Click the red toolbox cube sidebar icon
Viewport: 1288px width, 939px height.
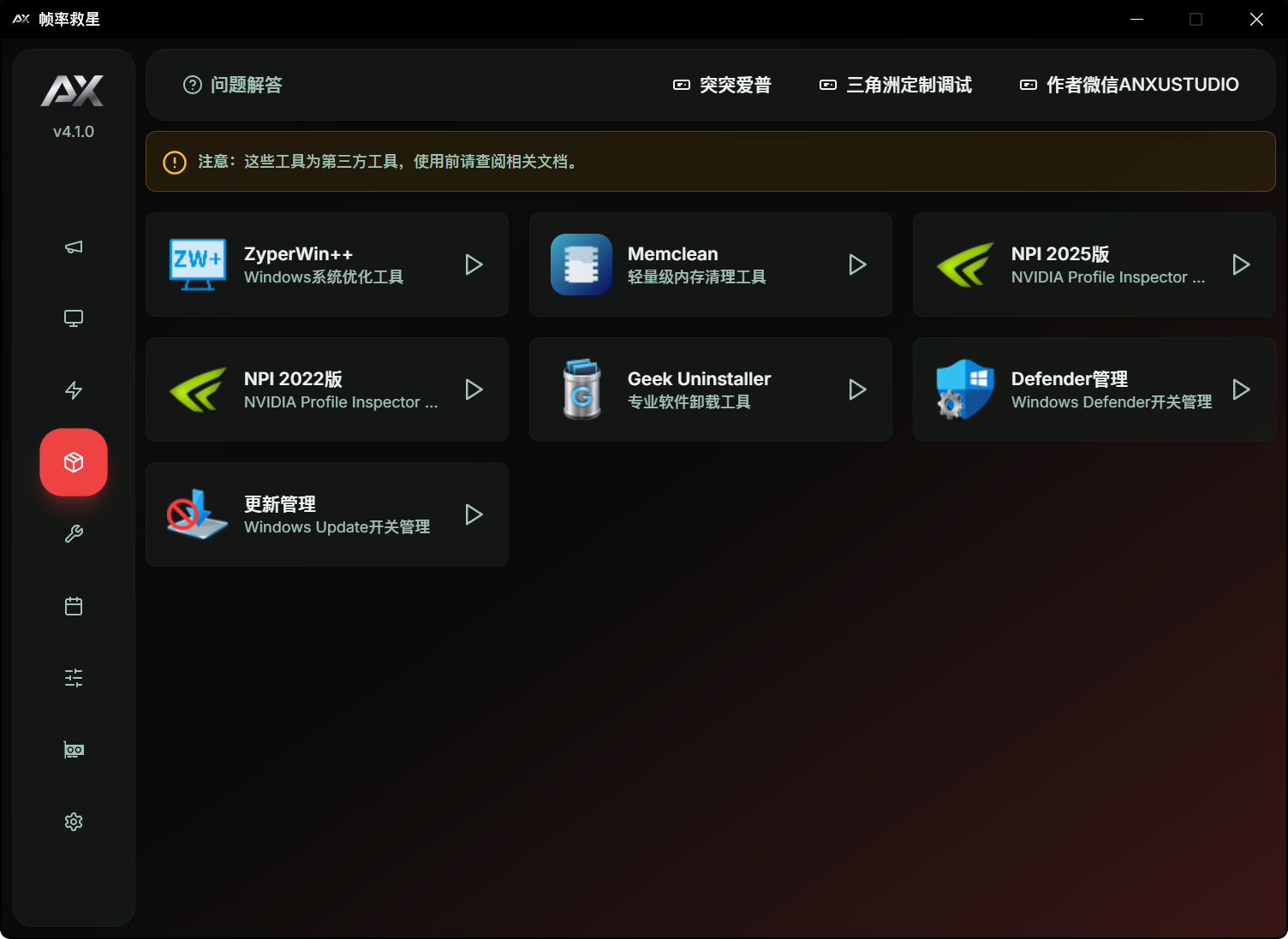coord(74,462)
